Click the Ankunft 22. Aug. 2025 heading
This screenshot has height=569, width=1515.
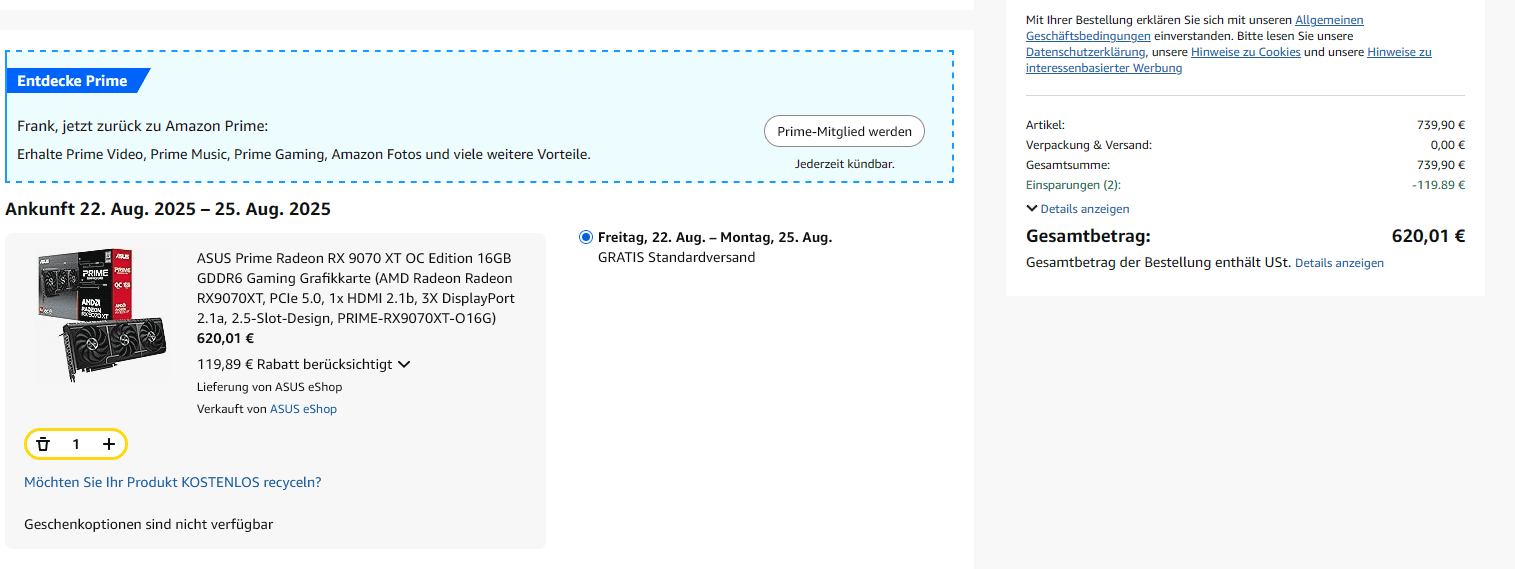coord(168,209)
